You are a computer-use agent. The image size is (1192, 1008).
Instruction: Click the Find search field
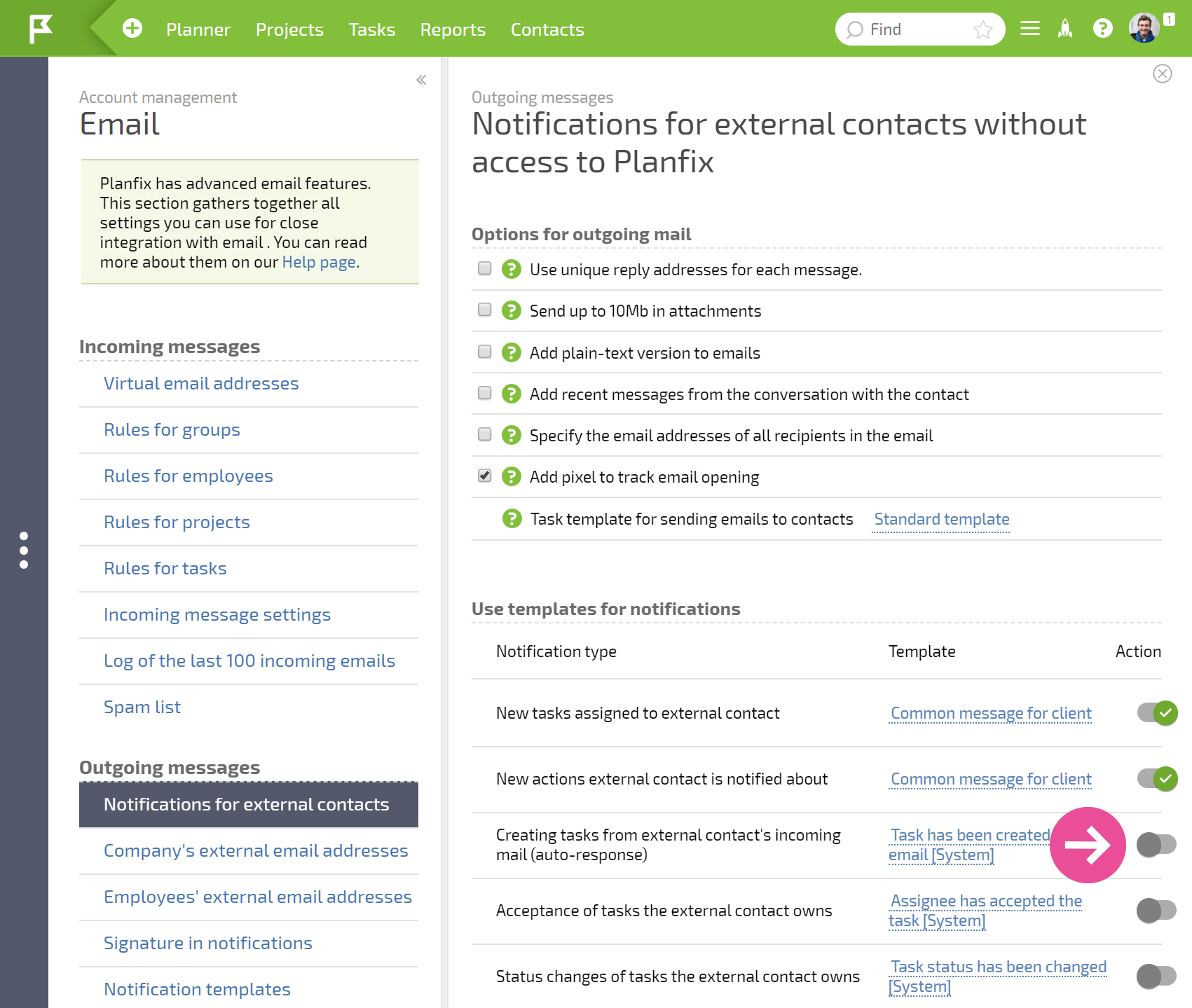click(x=919, y=29)
